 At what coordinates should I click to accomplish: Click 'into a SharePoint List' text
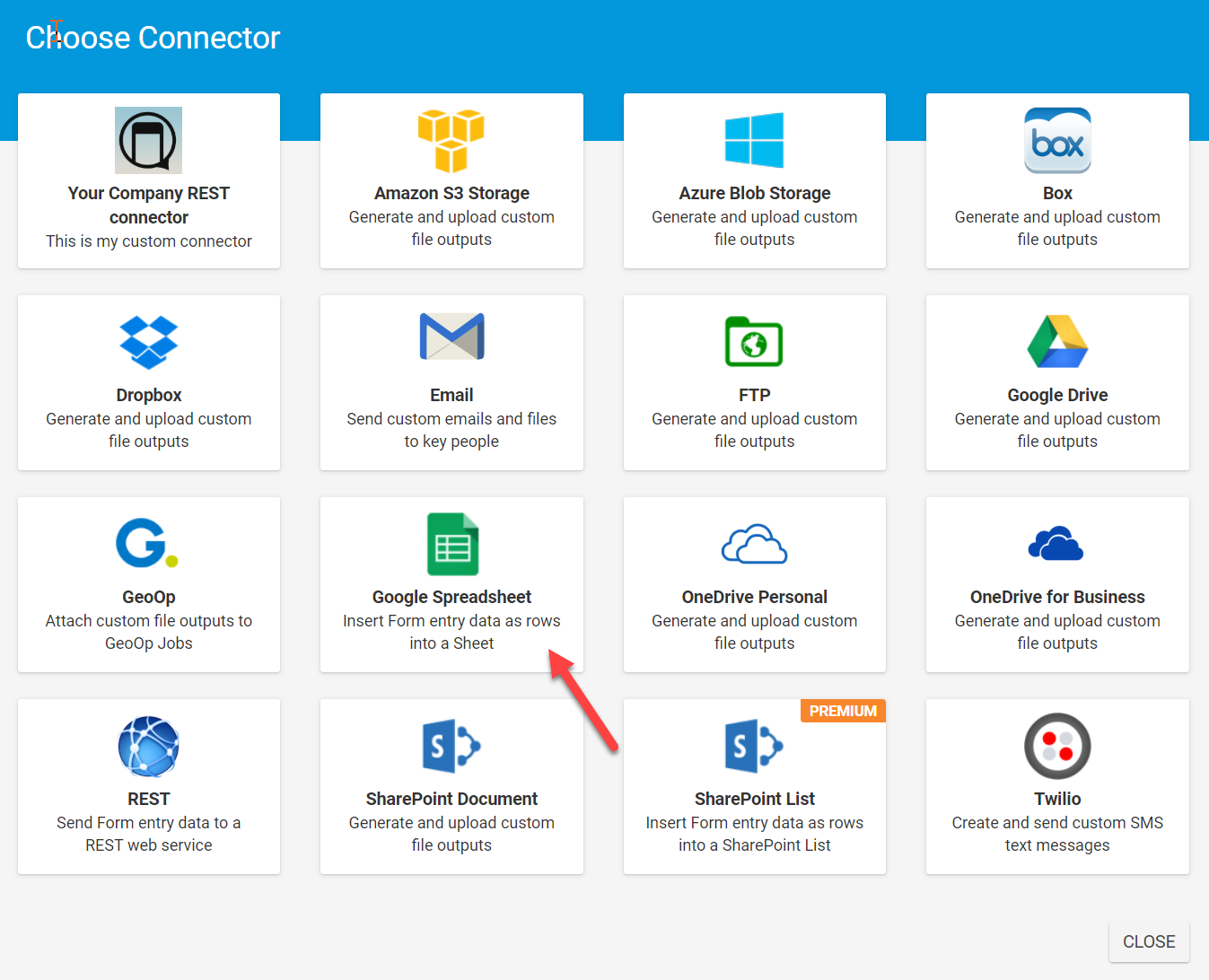[x=755, y=845]
